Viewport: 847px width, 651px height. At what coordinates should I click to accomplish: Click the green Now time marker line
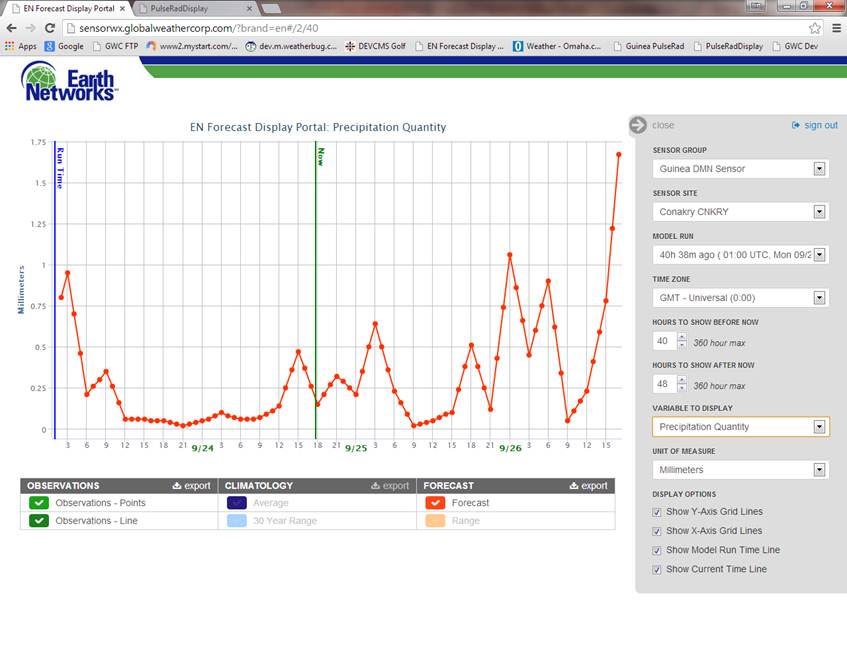click(x=316, y=290)
